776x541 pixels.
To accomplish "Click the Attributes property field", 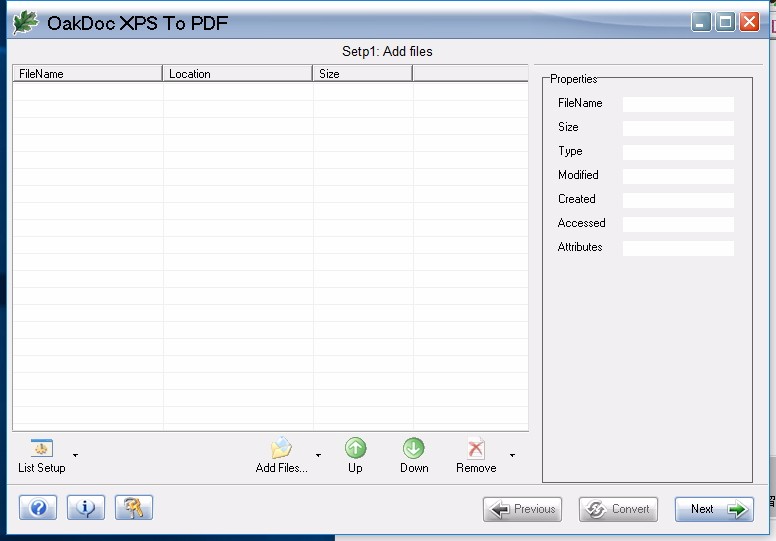I will click(678, 248).
